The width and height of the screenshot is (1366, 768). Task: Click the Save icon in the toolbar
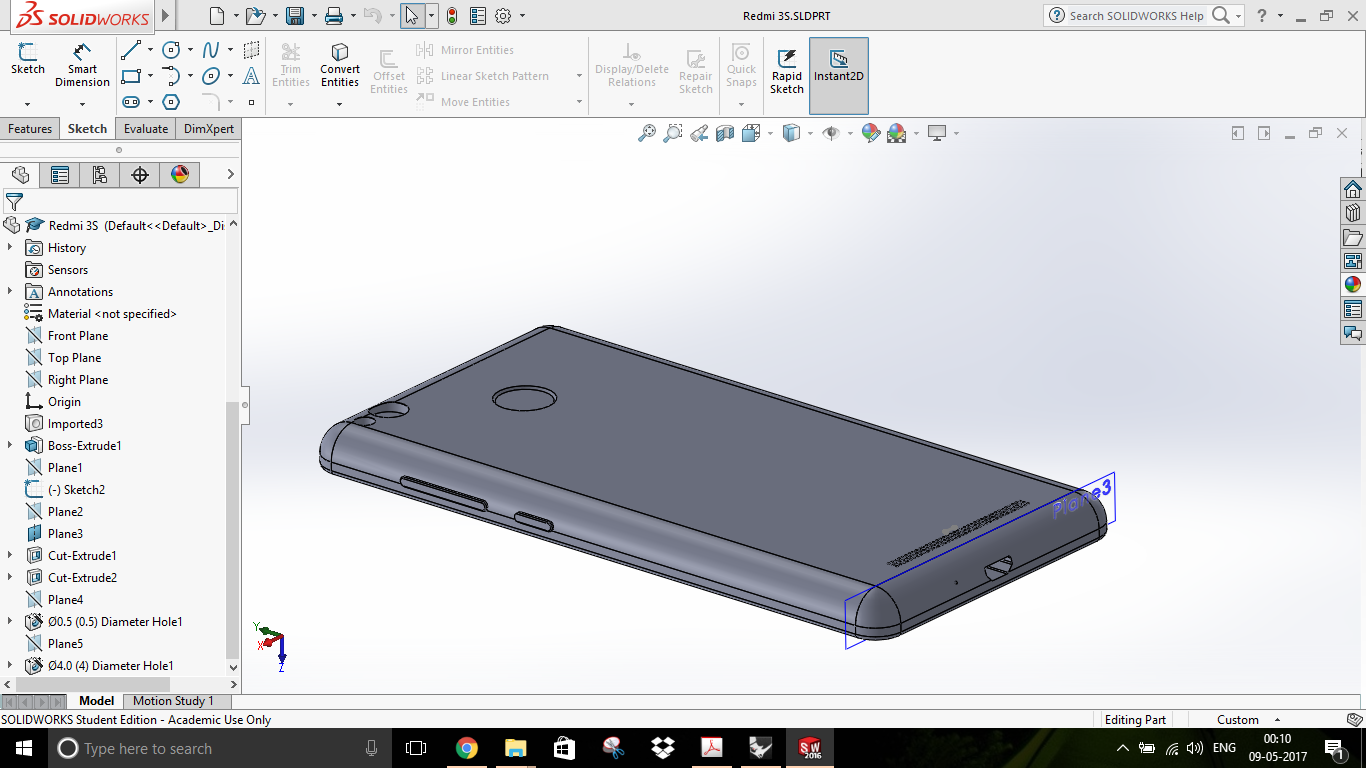coord(295,16)
